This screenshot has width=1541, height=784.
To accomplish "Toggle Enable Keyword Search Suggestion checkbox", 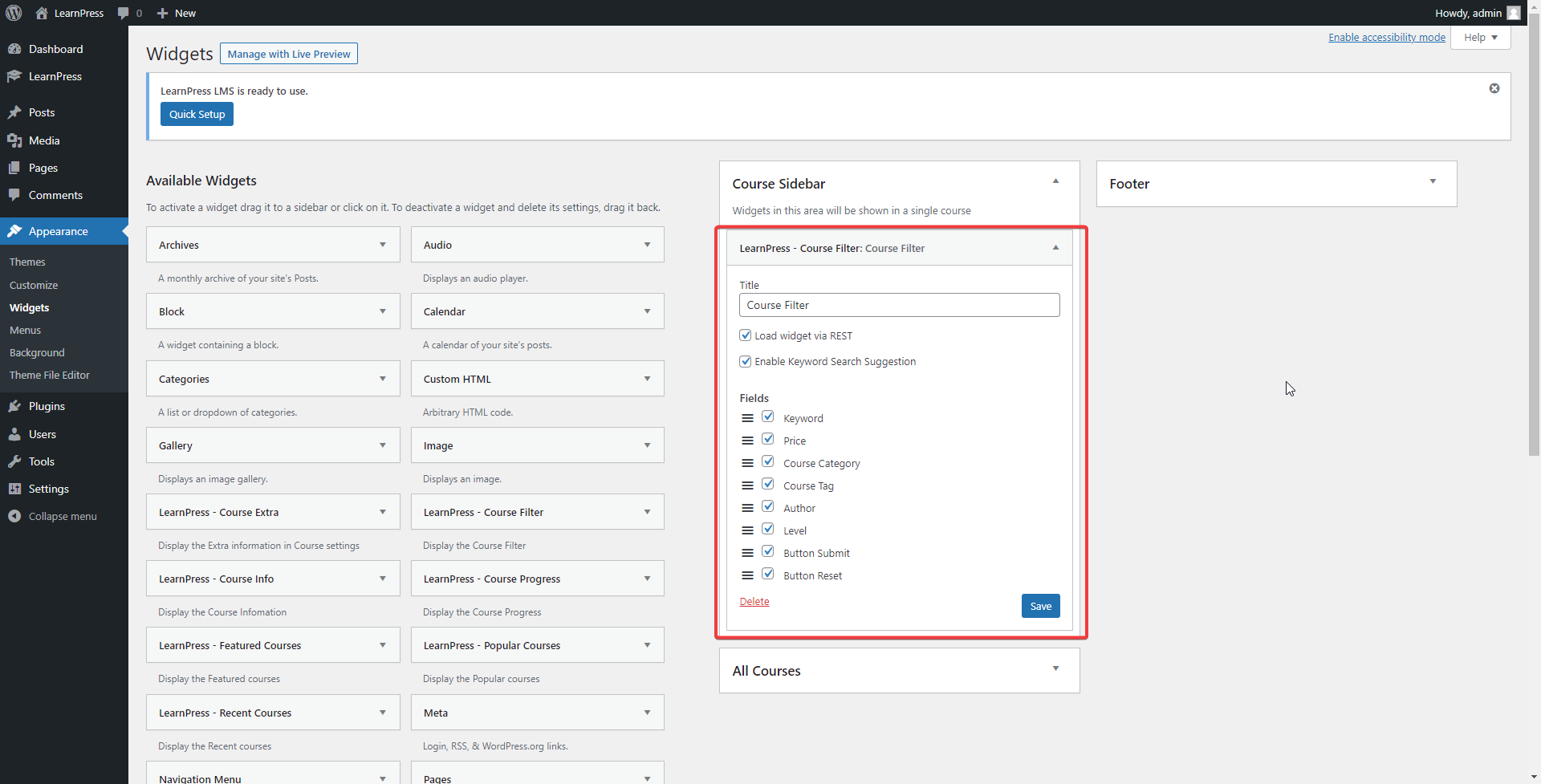I will click(746, 361).
